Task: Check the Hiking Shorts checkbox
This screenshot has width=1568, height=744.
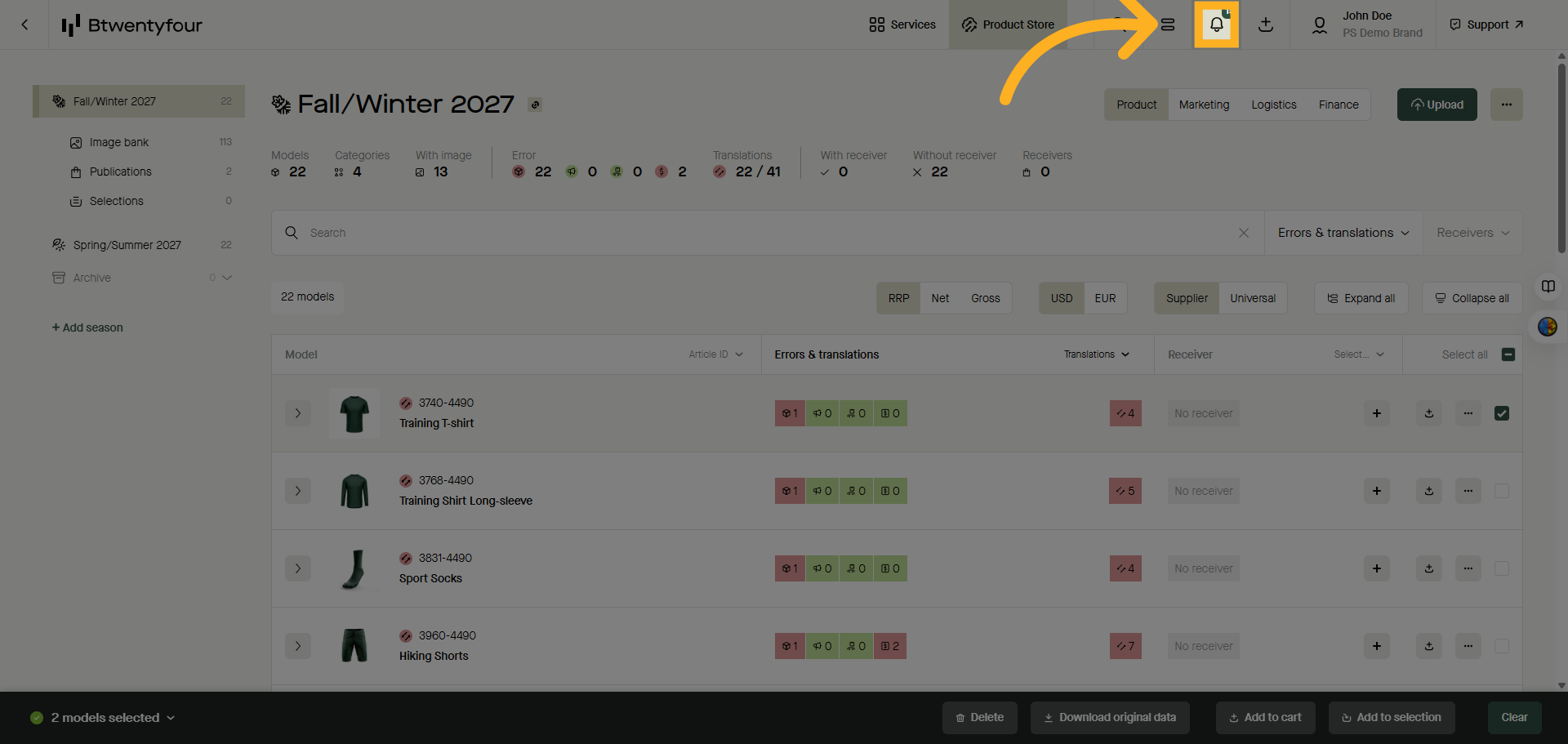Action: pos(1502,646)
